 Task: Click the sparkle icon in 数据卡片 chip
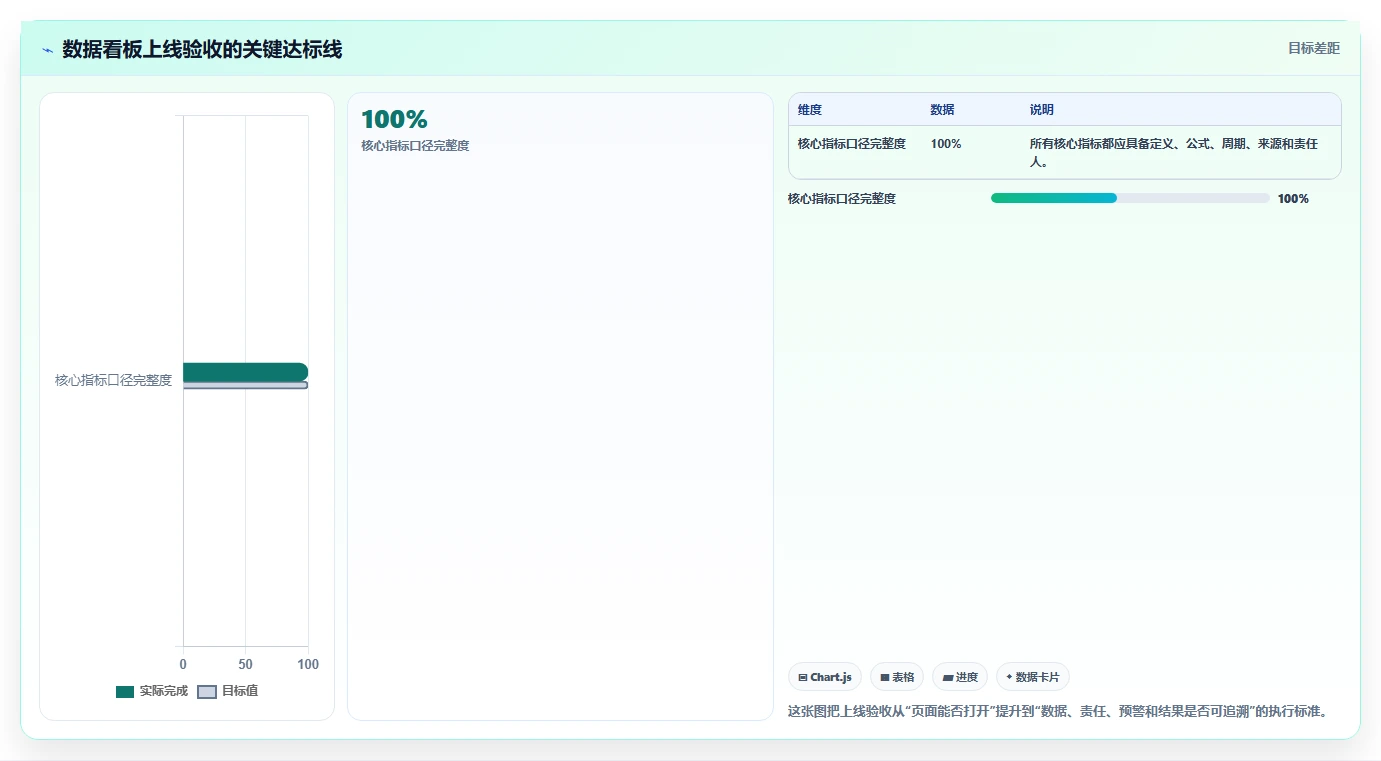click(x=1009, y=677)
